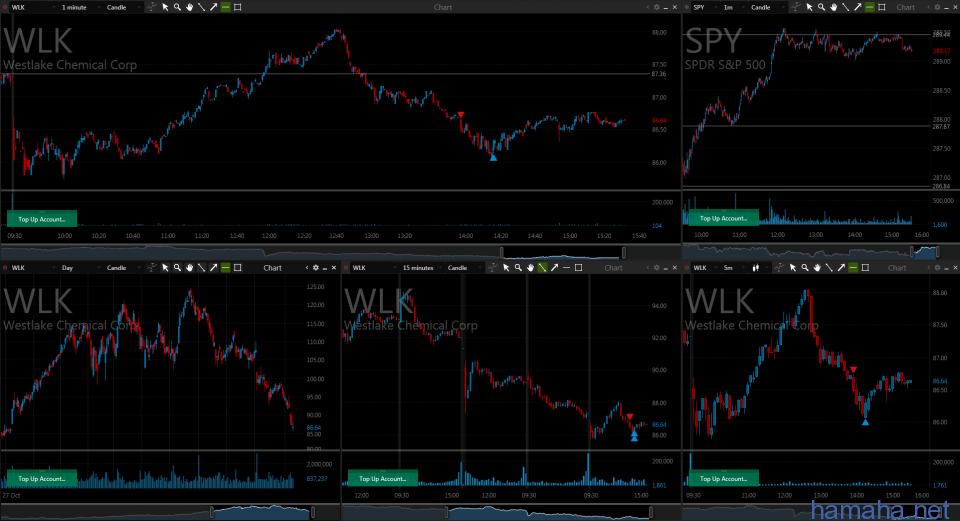Toggle the horizontal line tool in WLK Day chart

click(x=225, y=268)
